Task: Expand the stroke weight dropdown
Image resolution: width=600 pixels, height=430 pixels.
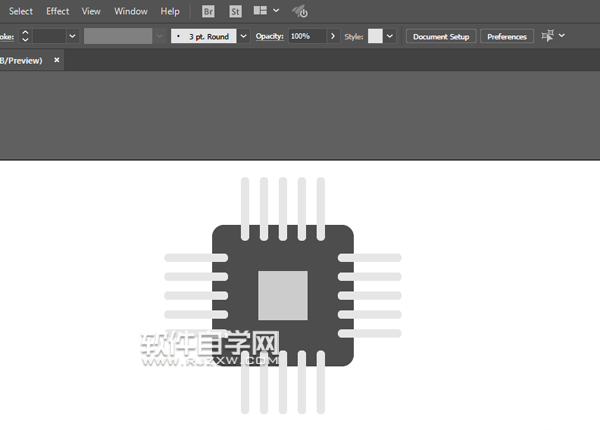Action: 72,36
